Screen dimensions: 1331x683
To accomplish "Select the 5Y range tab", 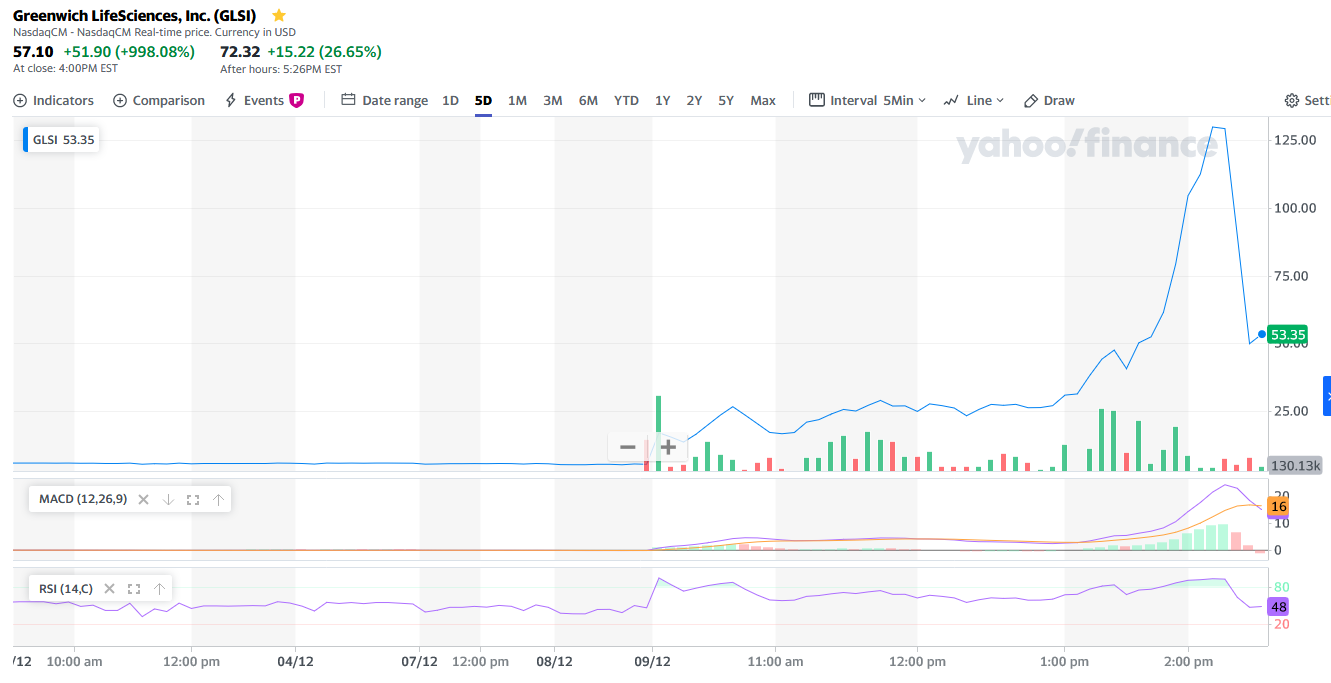I will click(726, 100).
